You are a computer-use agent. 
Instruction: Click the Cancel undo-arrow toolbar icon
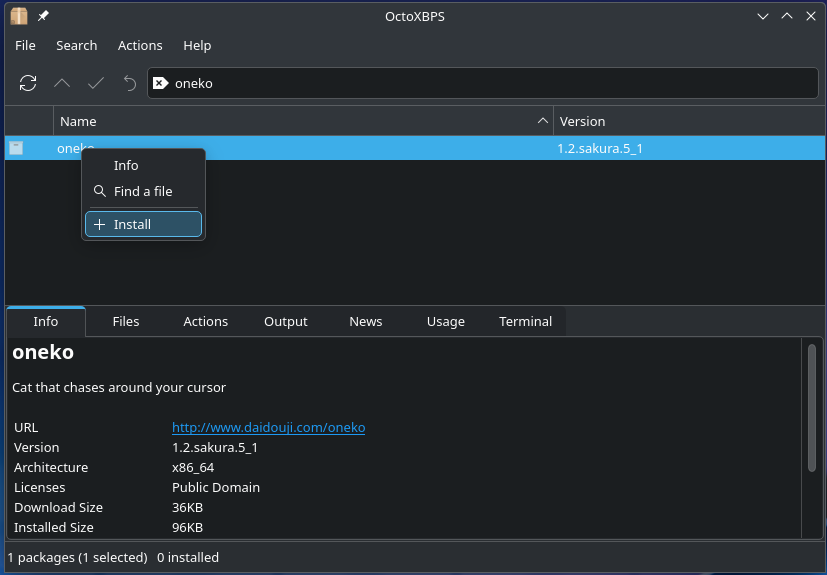(x=129, y=83)
